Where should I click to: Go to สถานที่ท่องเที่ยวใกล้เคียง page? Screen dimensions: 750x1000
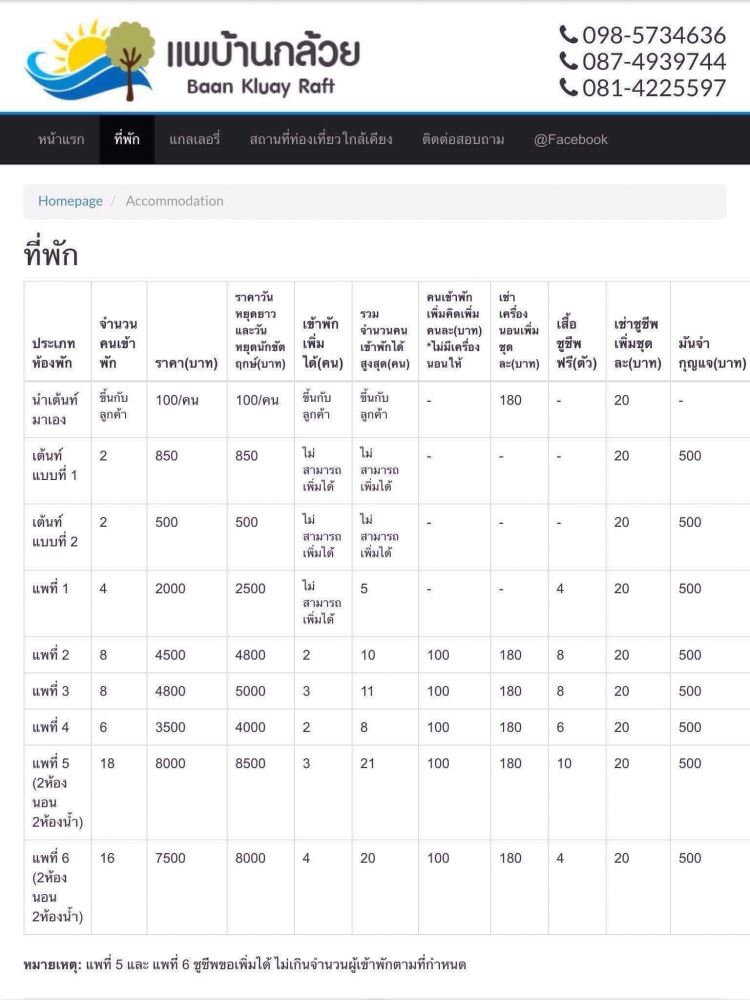tap(320, 140)
